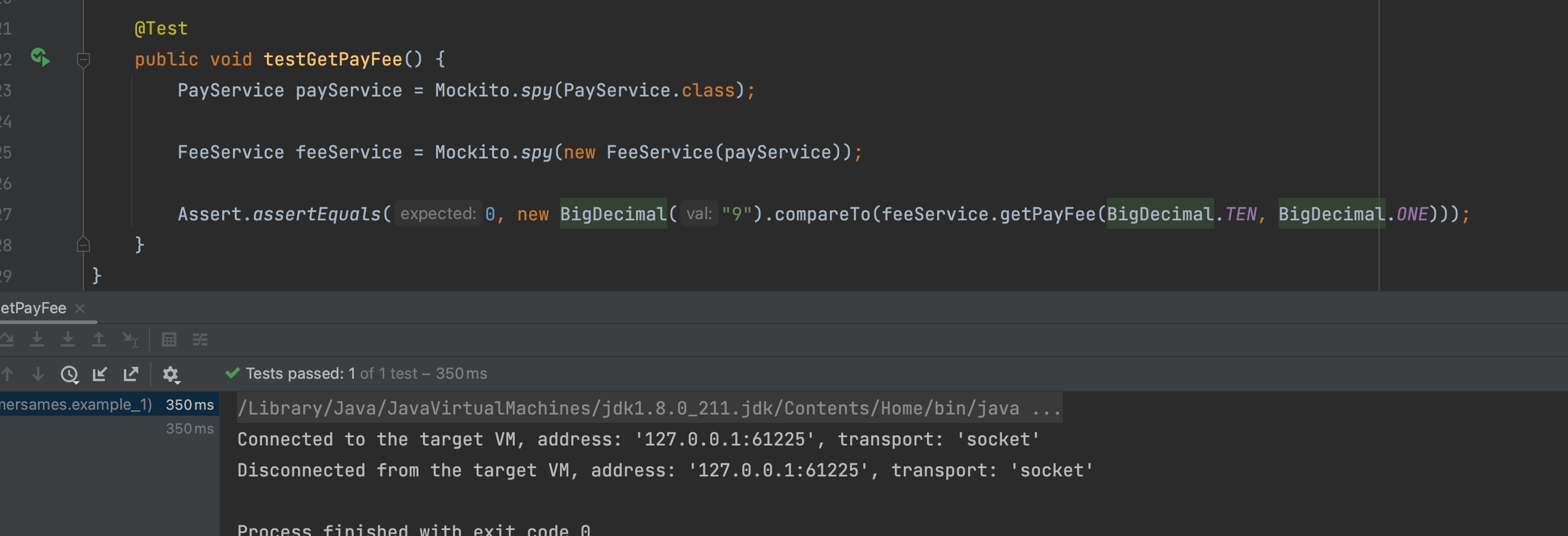
Task: Click the 'val:' parameter hint
Action: tap(699, 214)
